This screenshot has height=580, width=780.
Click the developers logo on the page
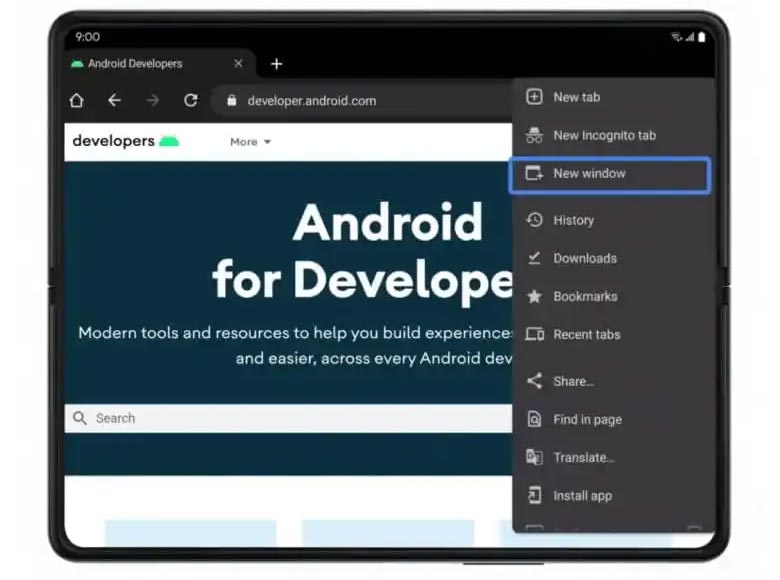[125, 141]
